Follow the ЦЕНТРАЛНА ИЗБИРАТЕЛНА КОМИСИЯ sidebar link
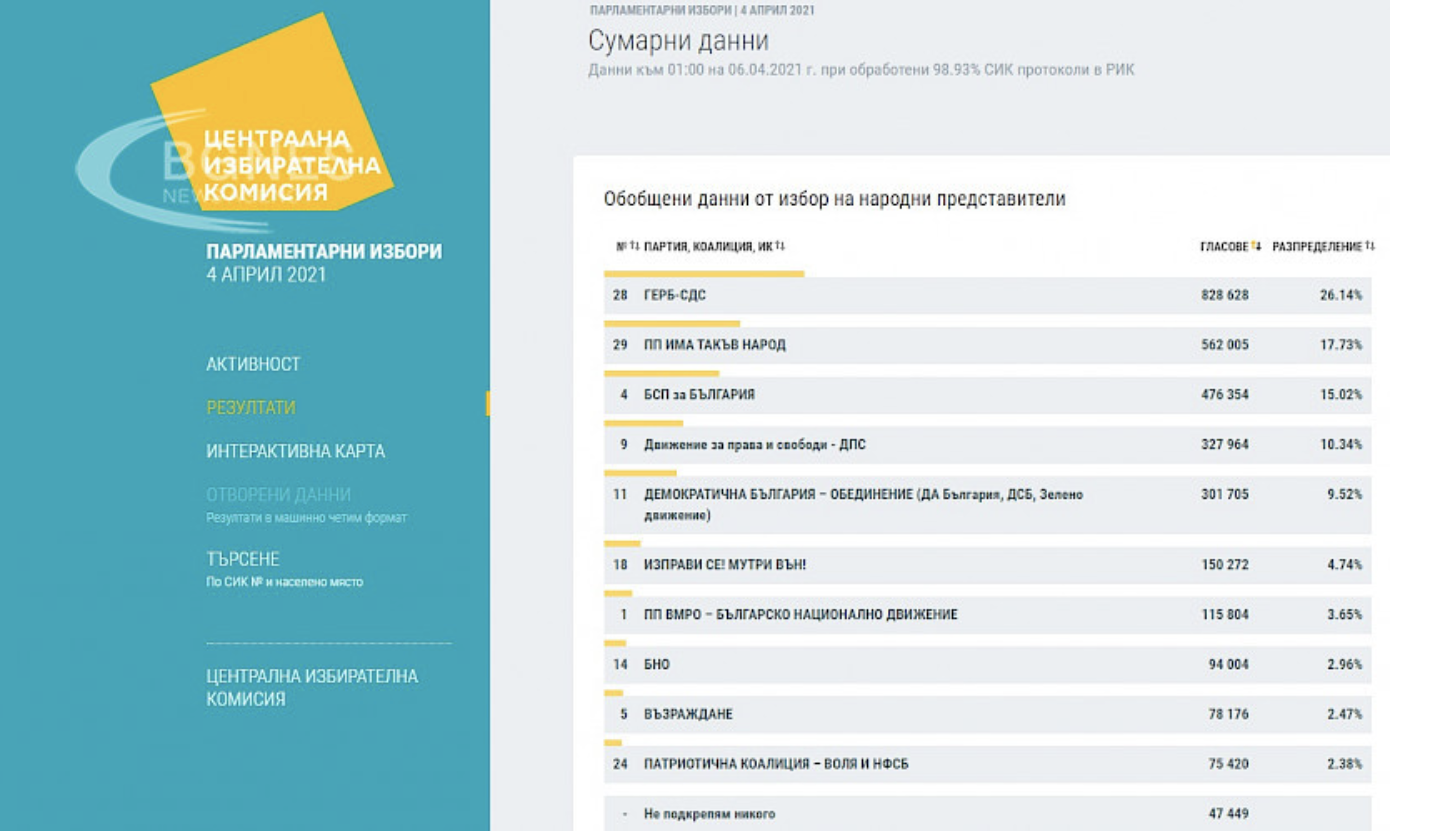The image size is (1434, 834). click(x=311, y=688)
